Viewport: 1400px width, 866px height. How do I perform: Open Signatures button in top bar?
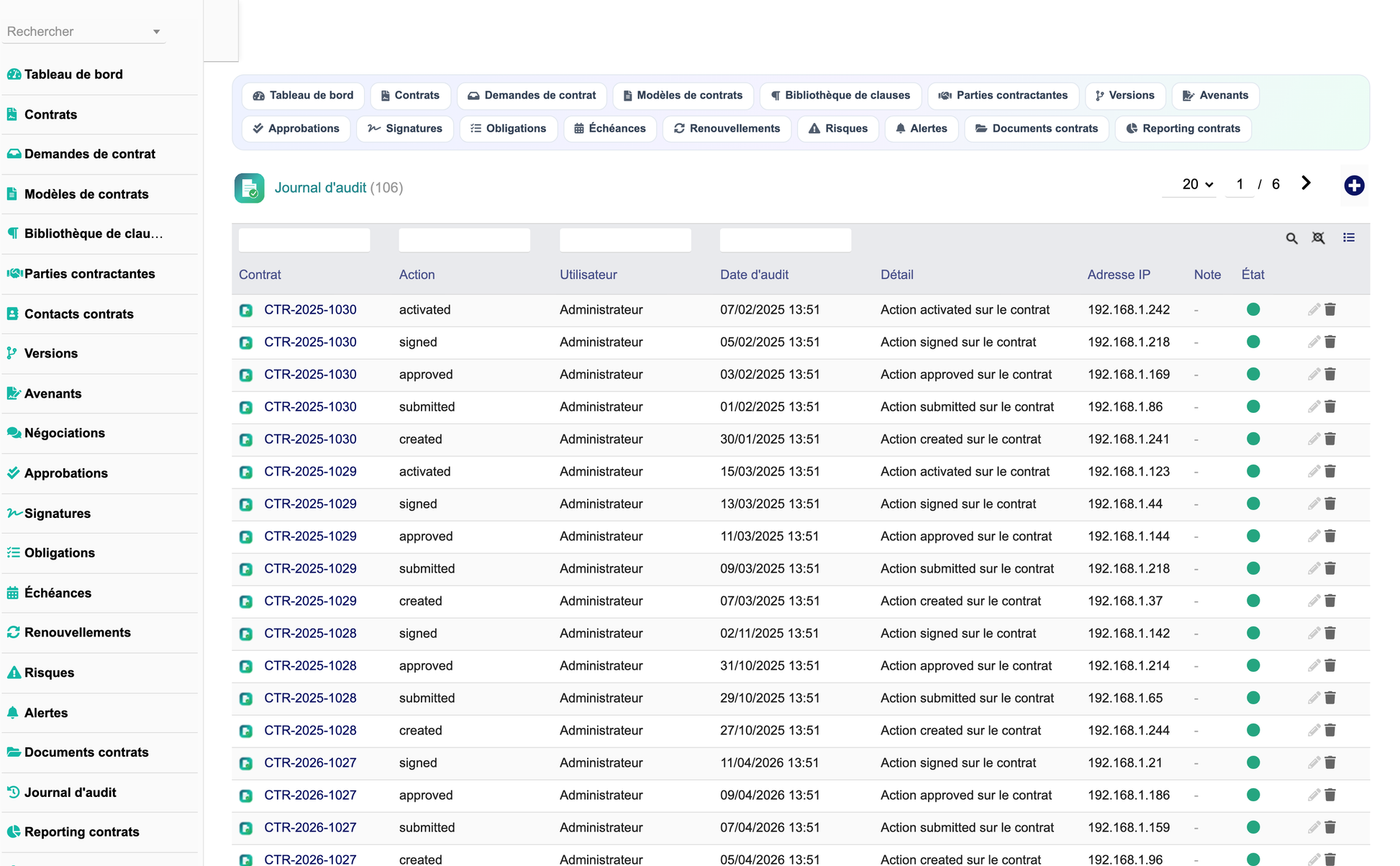(405, 128)
